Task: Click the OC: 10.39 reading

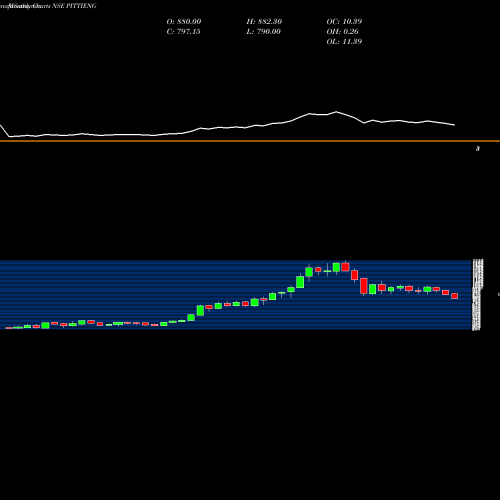Action: (x=344, y=22)
